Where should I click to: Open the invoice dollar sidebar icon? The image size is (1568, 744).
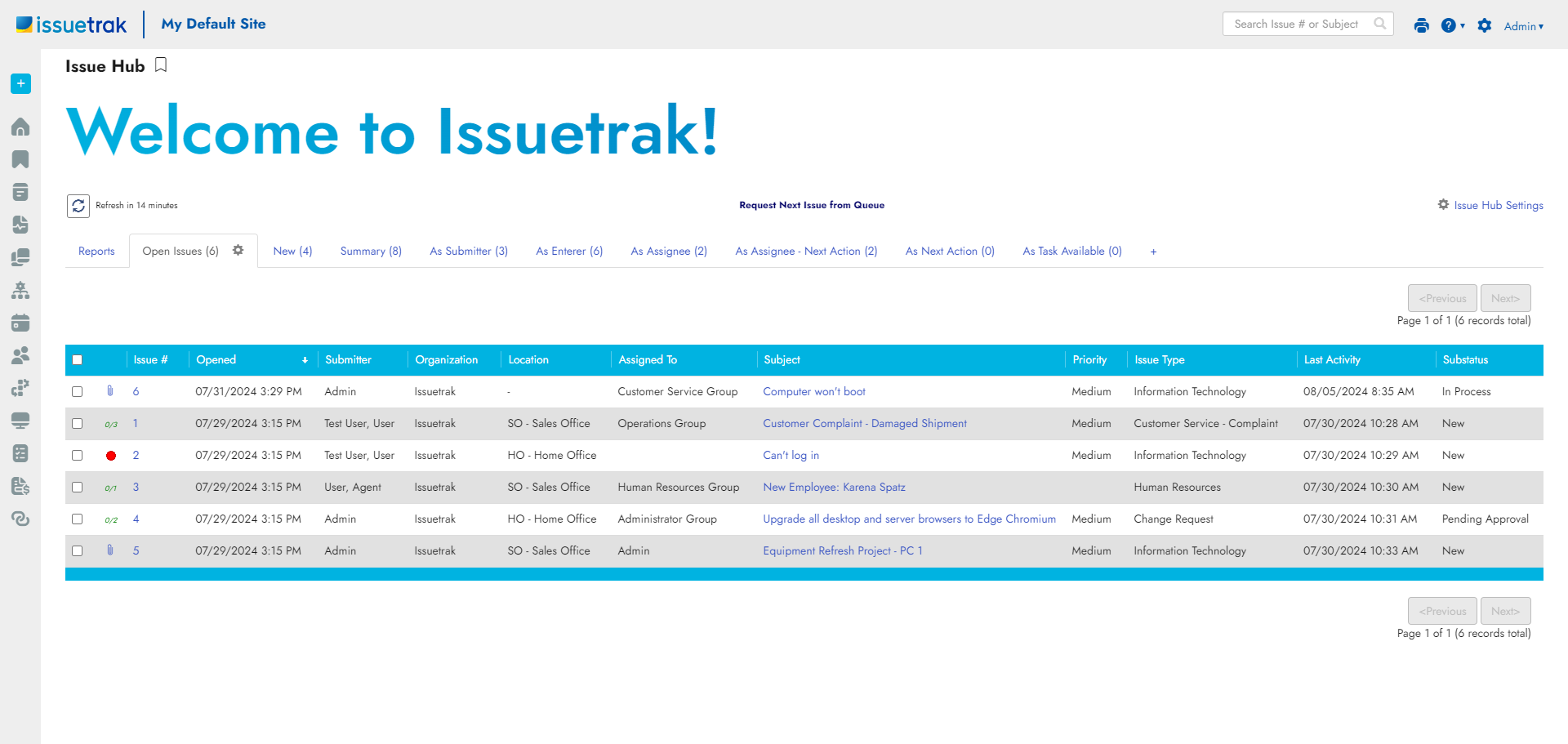(x=20, y=486)
